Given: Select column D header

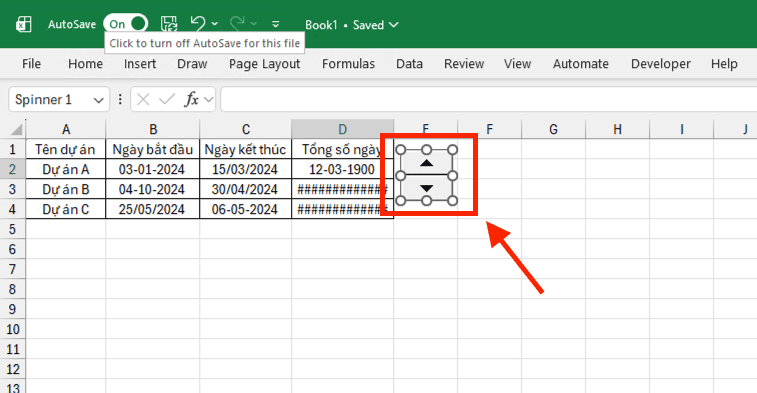Looking at the screenshot, I should coord(342,129).
